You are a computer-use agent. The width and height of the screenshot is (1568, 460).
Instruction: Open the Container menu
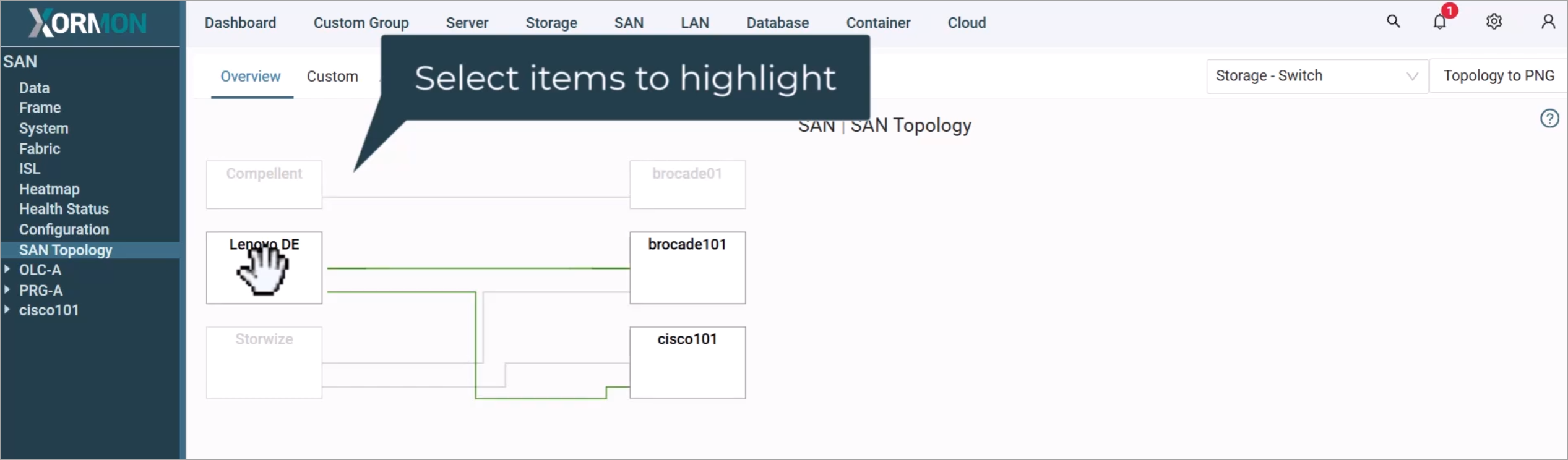[x=878, y=23]
